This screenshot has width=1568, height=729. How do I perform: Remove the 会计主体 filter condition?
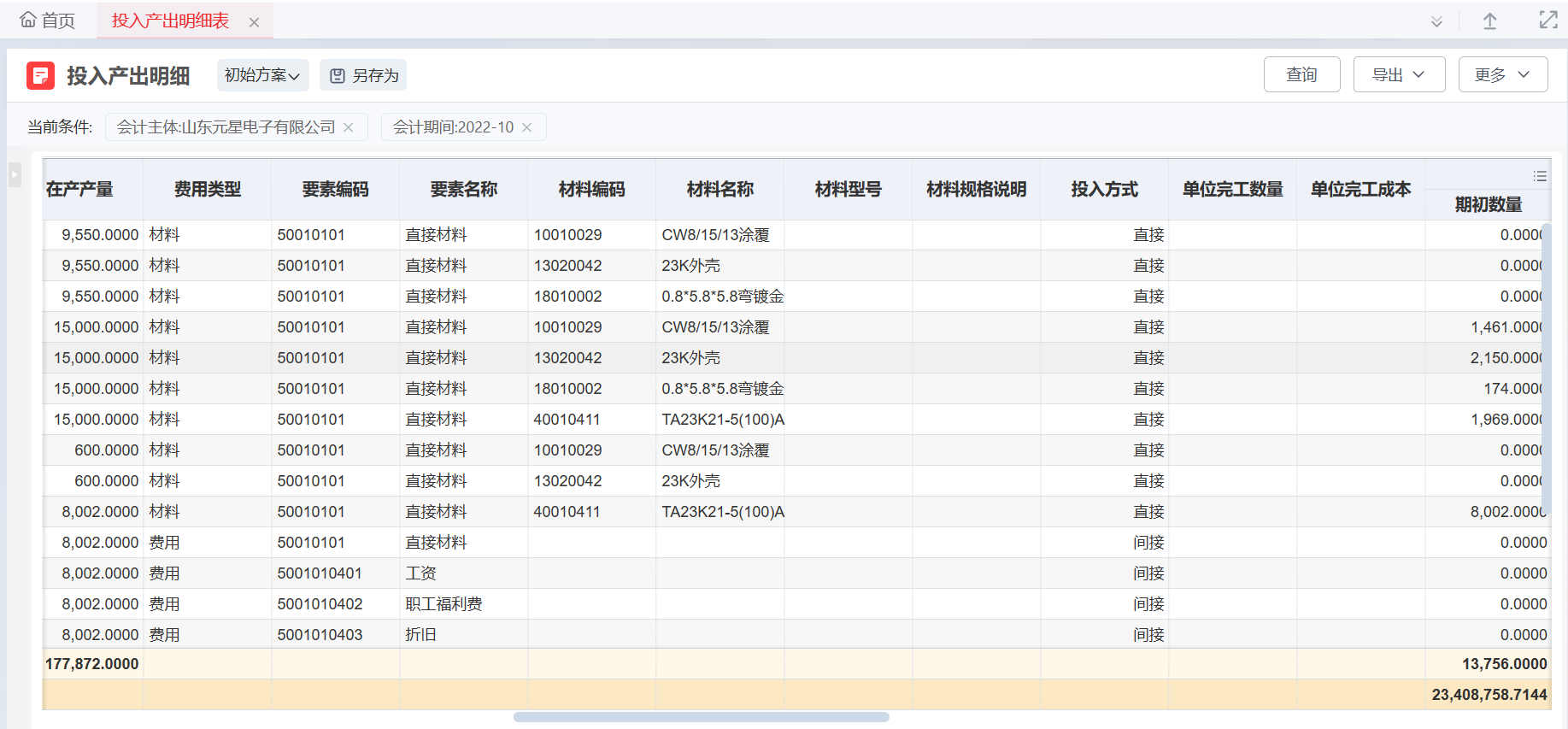point(349,127)
